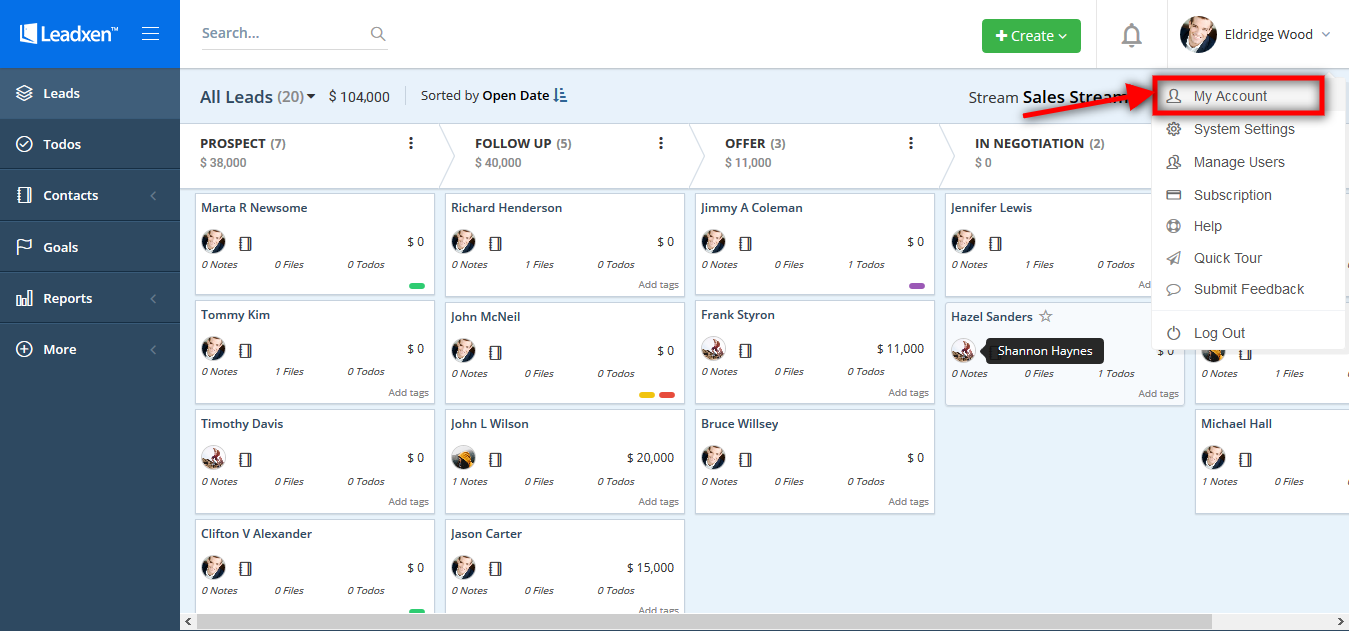The image size is (1349, 631).
Task: Open the Marta R Newsome lead
Action: [254, 208]
